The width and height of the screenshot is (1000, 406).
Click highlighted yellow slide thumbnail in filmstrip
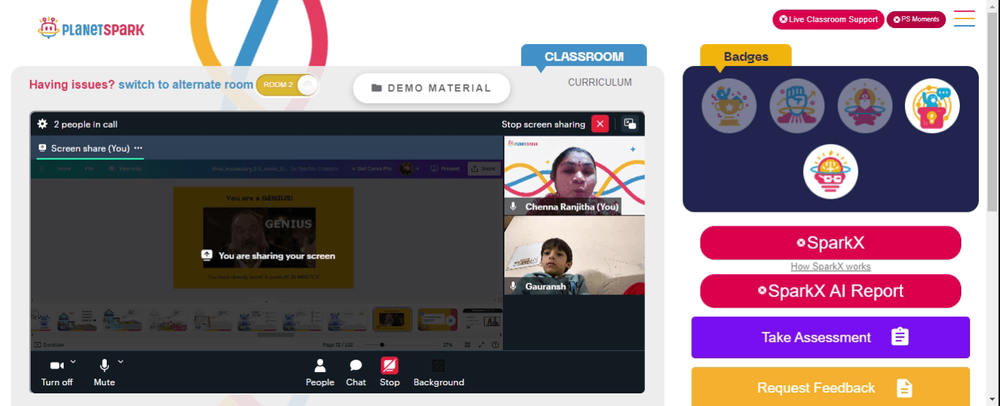[x=392, y=319]
